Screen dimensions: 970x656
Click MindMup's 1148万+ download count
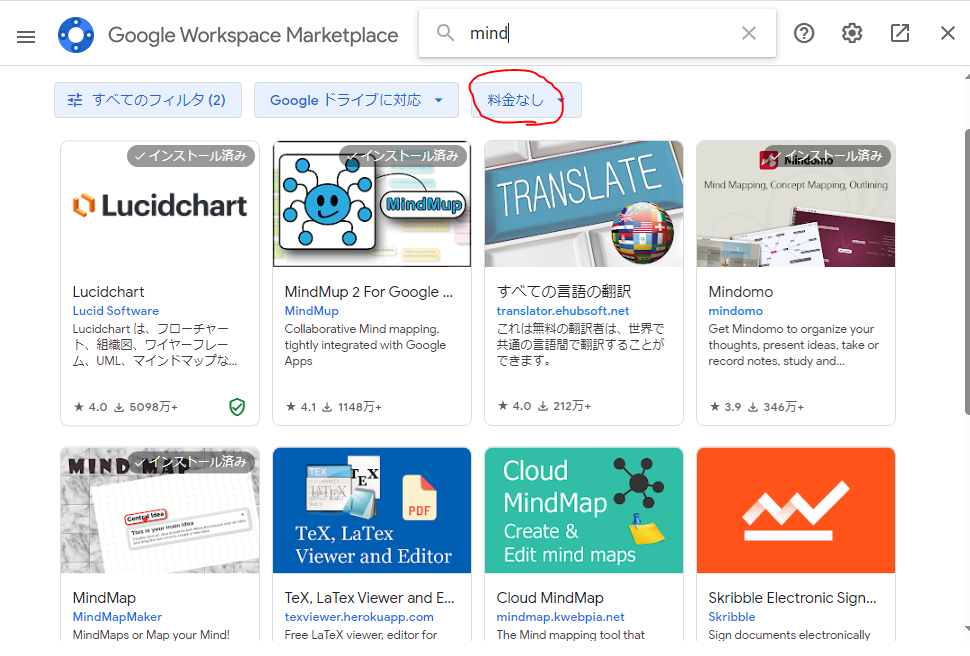352,407
